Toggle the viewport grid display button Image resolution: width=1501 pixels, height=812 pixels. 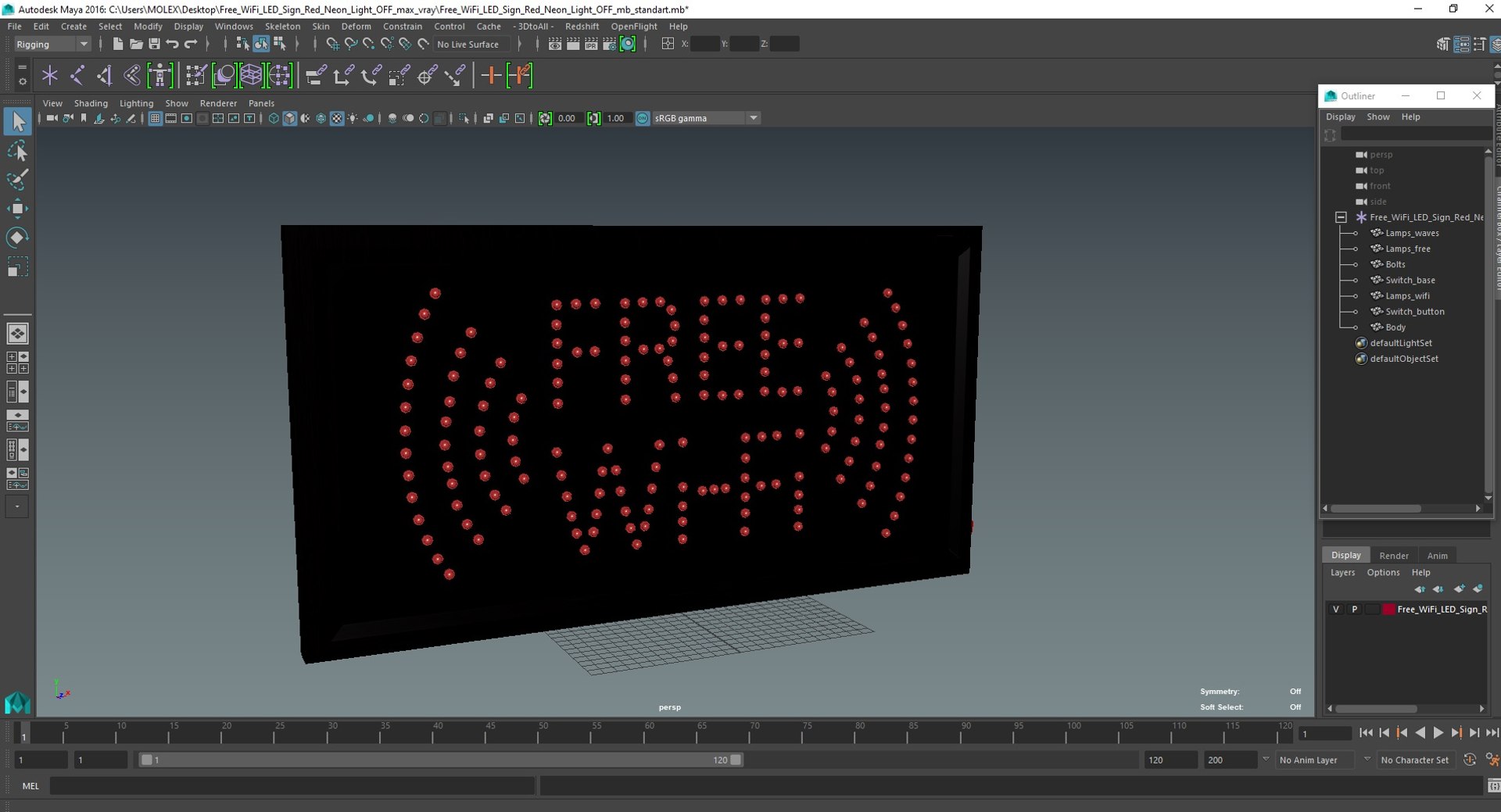coord(155,118)
